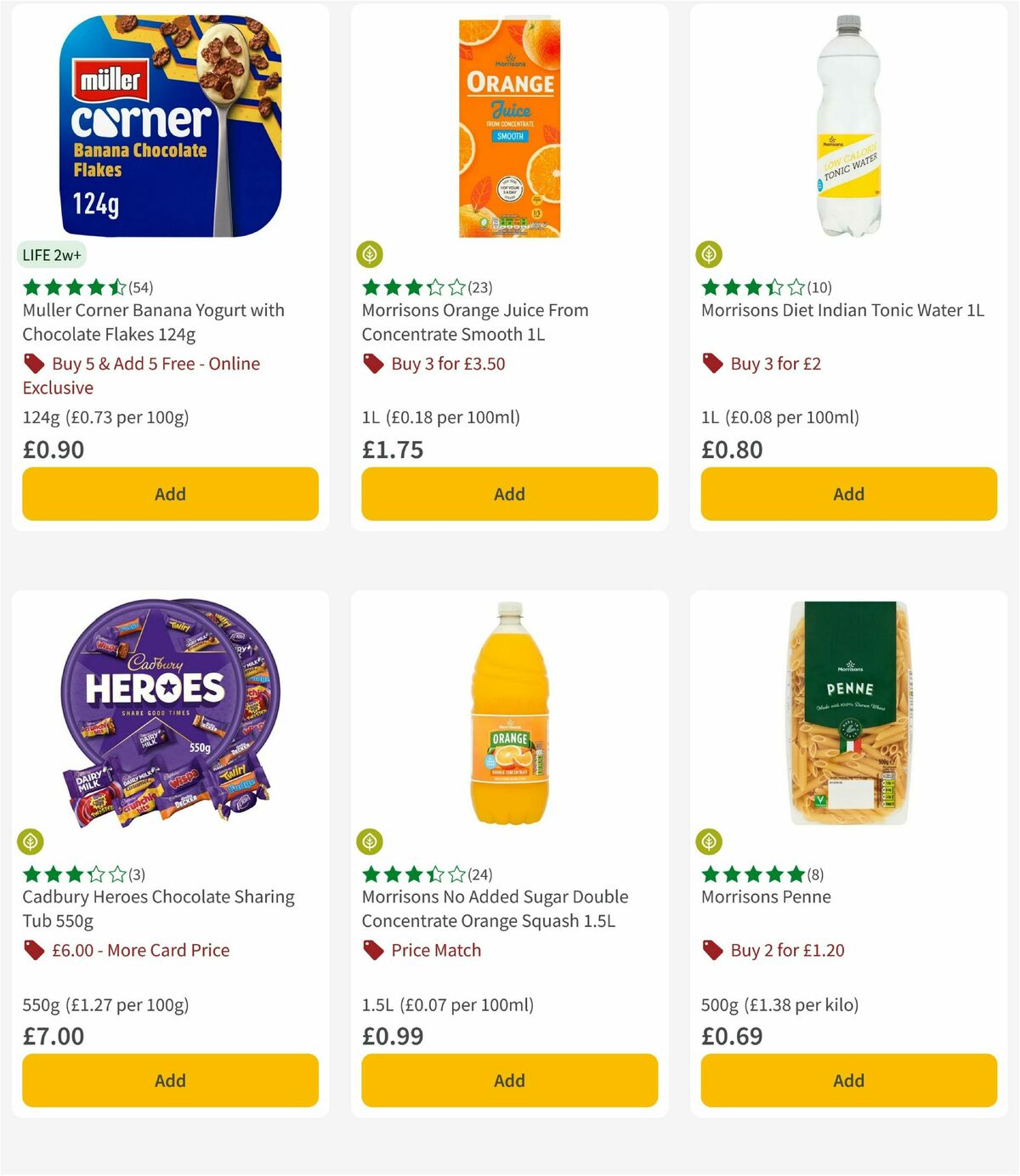The width and height of the screenshot is (1020, 1176).
Task: Add Morrisons Diet Indian Tonic Water to basket
Action: [848, 494]
